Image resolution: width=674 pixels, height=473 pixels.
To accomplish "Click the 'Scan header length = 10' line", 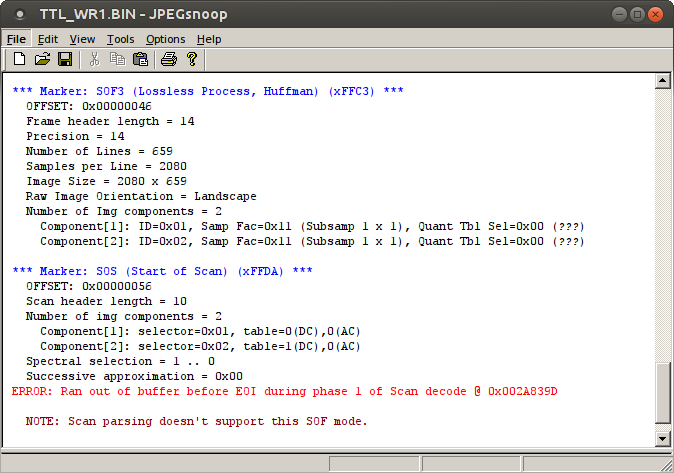I will tap(107, 301).
